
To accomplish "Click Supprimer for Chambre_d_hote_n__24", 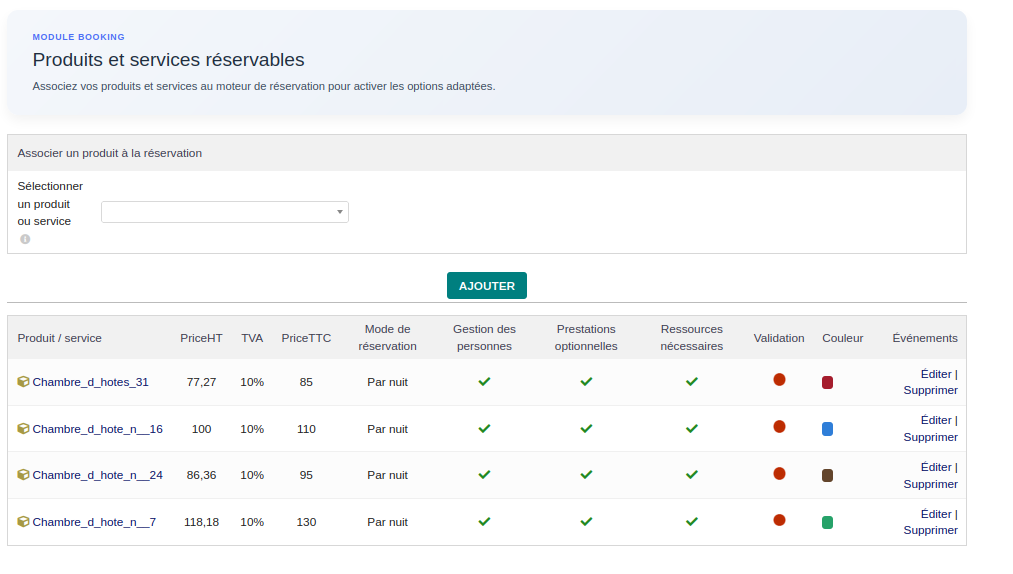I will coord(930,484).
